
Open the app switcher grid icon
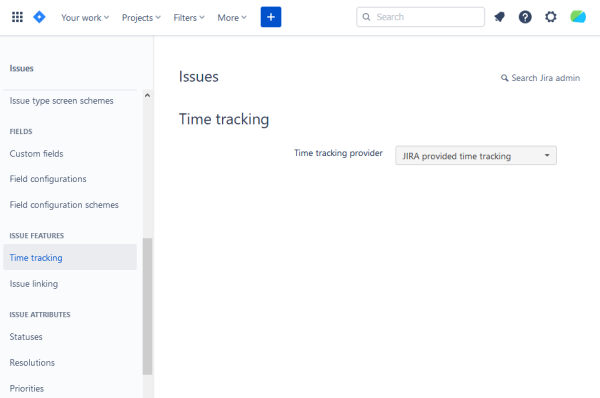point(17,17)
